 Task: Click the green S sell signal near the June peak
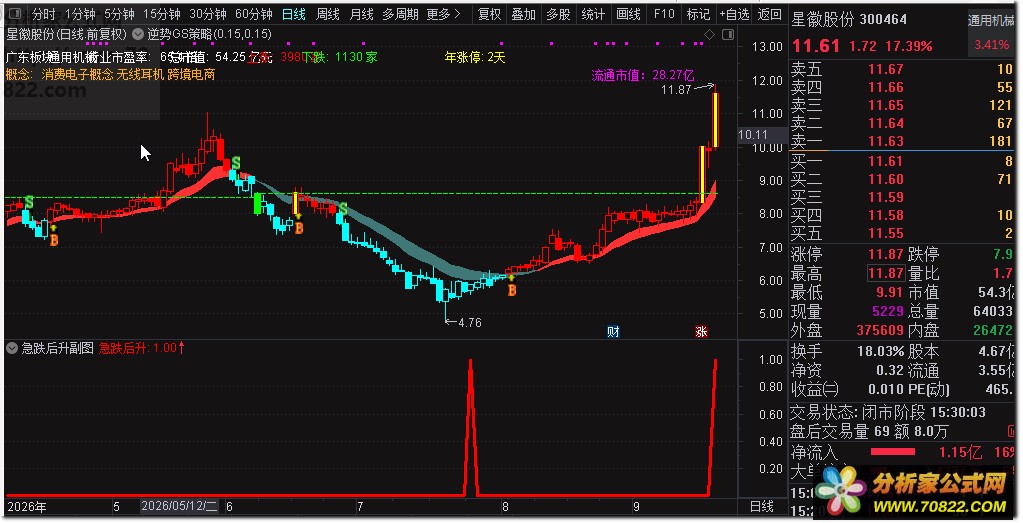236,162
